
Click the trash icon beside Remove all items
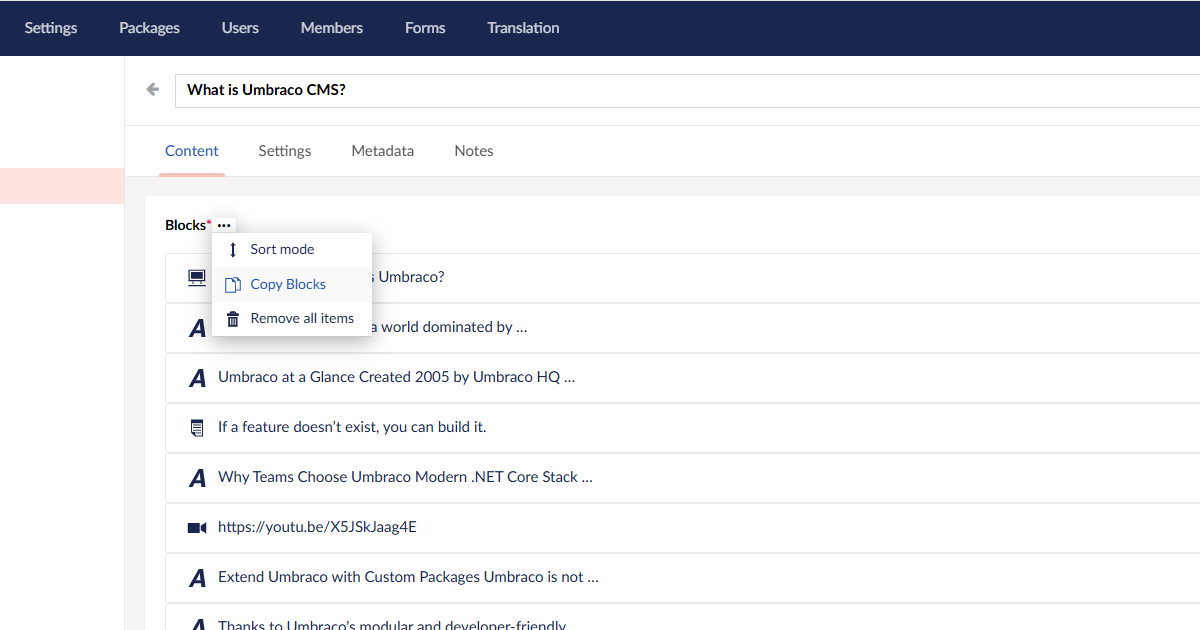(x=231, y=318)
